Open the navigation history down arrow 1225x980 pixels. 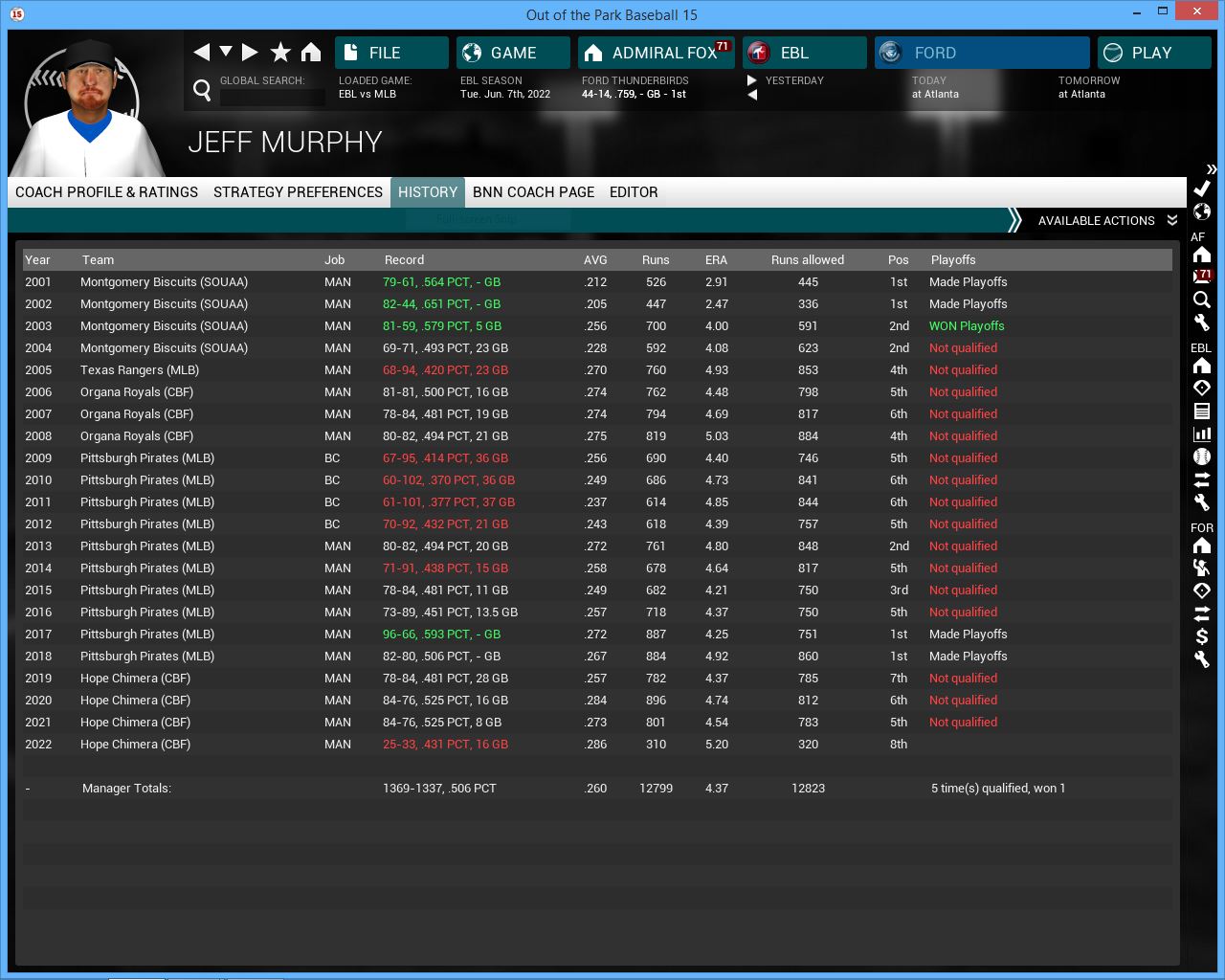point(226,52)
